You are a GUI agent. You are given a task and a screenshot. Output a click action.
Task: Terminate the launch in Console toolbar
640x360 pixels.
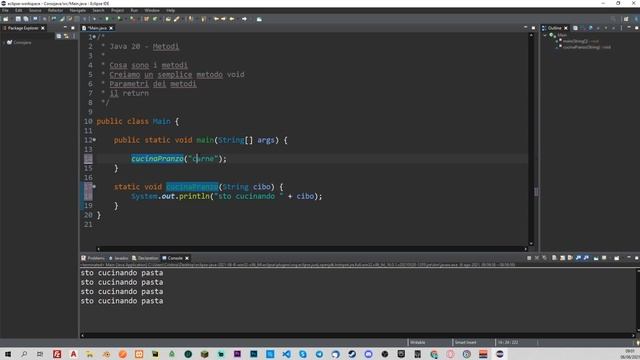tap(529, 258)
